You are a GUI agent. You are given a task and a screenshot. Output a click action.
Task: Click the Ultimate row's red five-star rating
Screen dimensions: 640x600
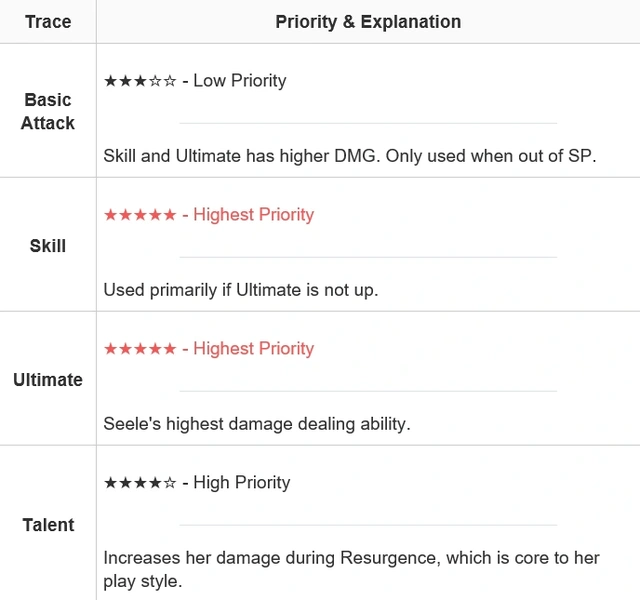pos(140,349)
